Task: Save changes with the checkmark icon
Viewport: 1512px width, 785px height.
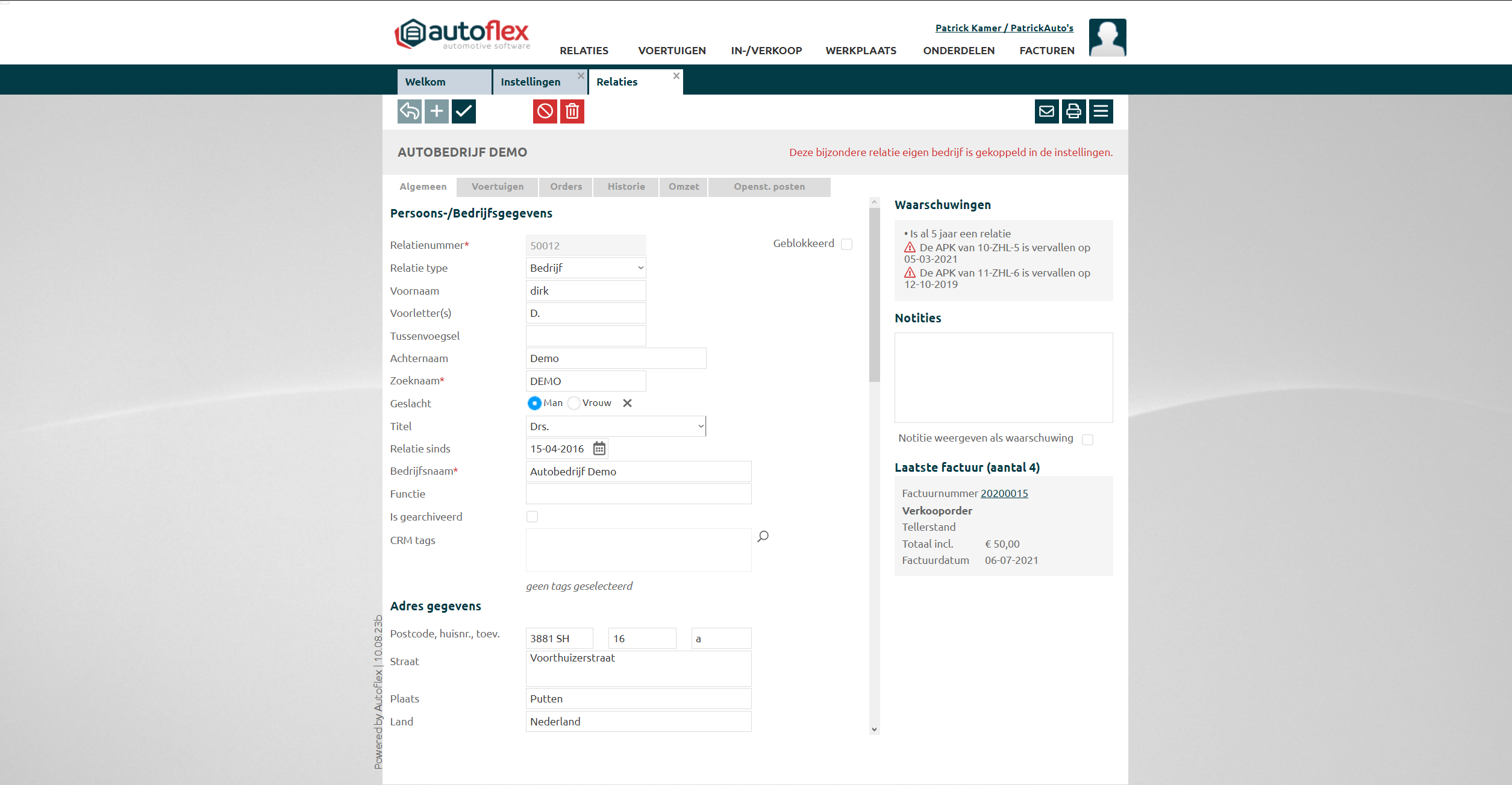Action: click(463, 111)
